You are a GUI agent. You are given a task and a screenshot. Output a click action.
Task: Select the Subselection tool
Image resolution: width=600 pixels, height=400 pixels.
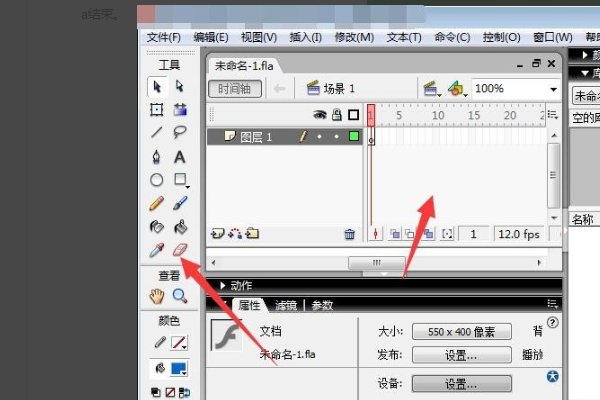(x=179, y=86)
